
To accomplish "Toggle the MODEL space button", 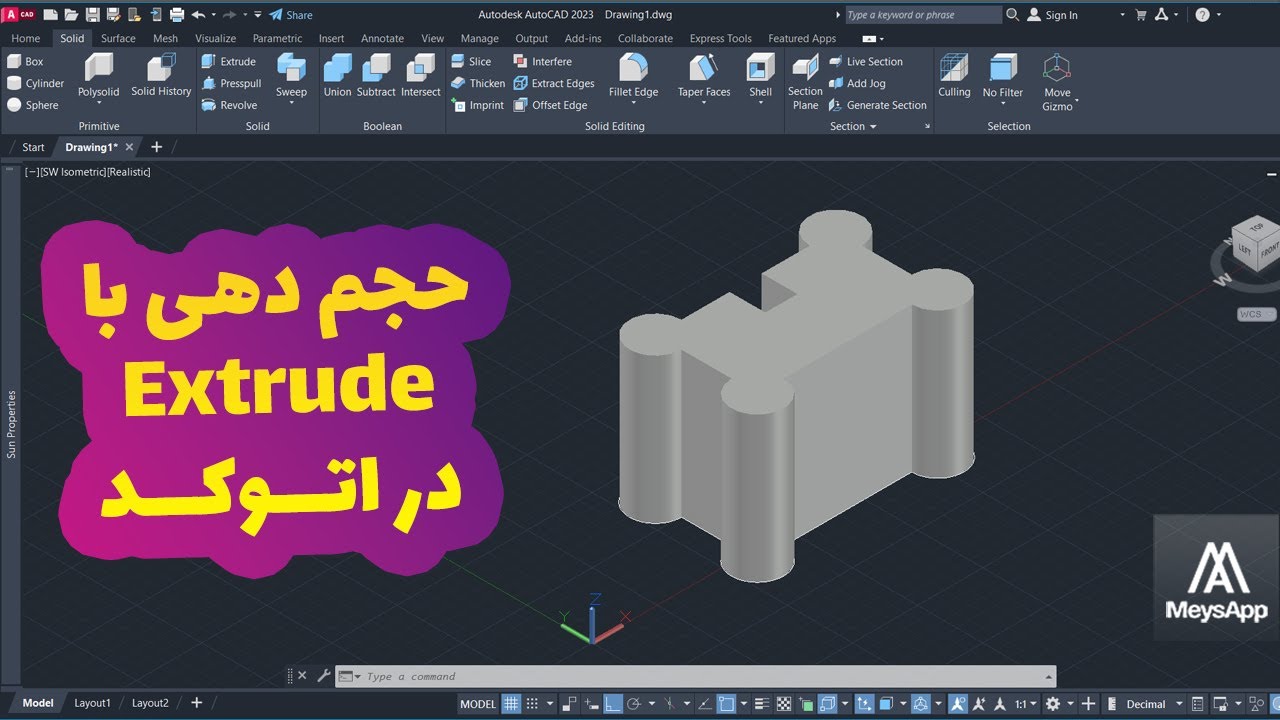I will point(477,704).
